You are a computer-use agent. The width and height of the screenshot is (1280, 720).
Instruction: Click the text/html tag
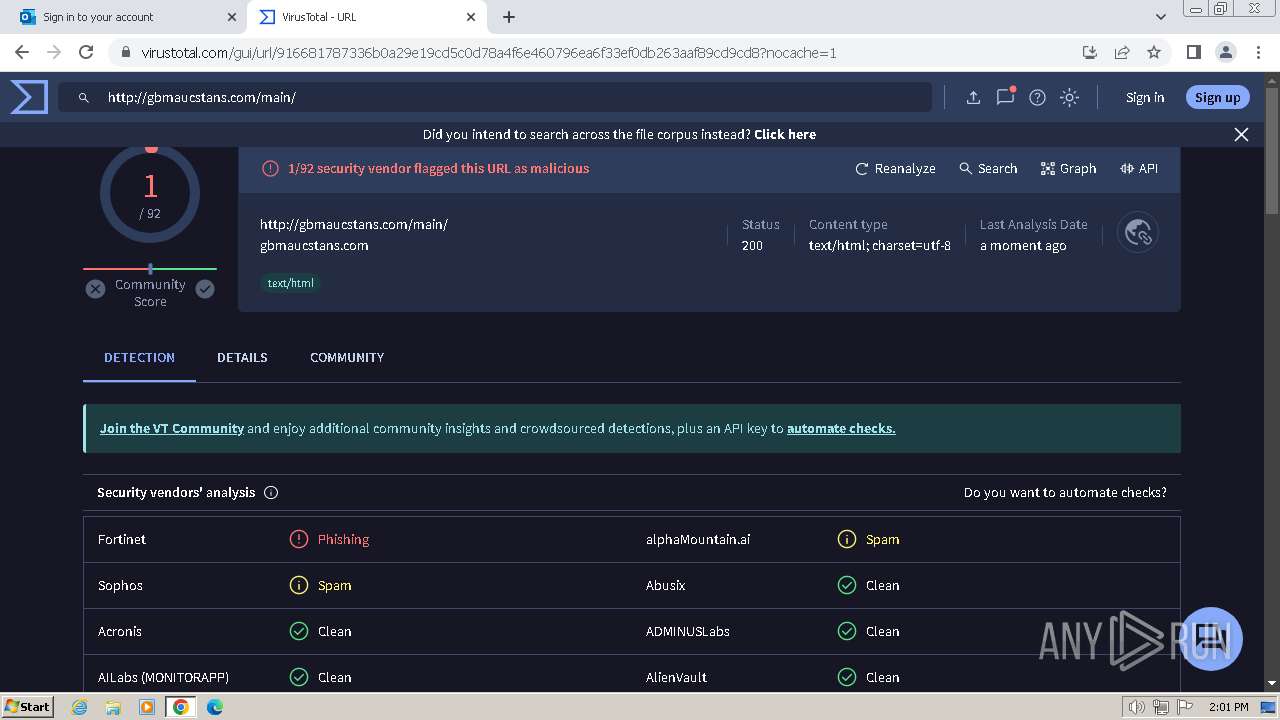(291, 283)
